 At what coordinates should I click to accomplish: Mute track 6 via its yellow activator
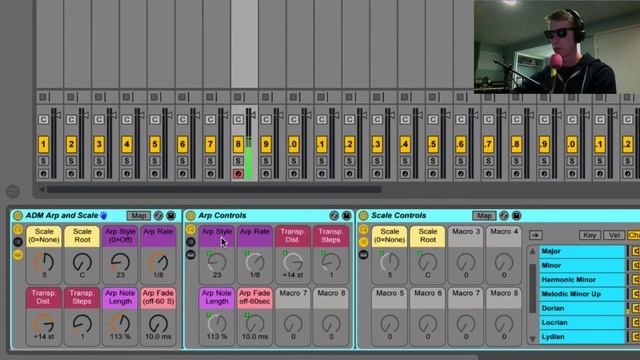(x=182, y=144)
